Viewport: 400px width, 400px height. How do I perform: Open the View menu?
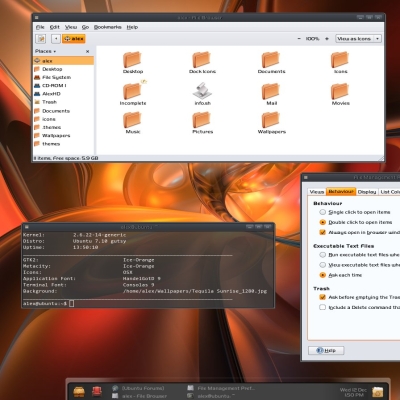click(71, 27)
